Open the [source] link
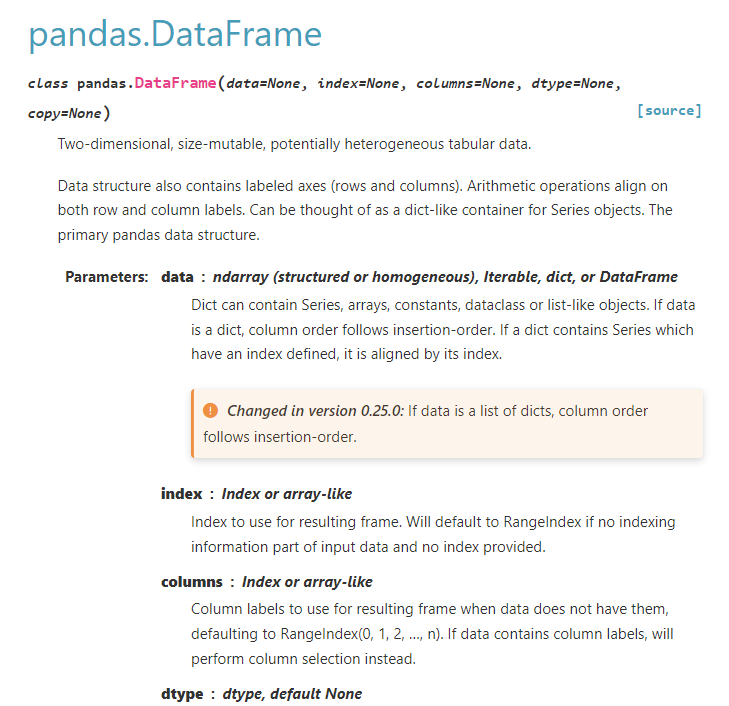The image size is (729, 706). 669,110
